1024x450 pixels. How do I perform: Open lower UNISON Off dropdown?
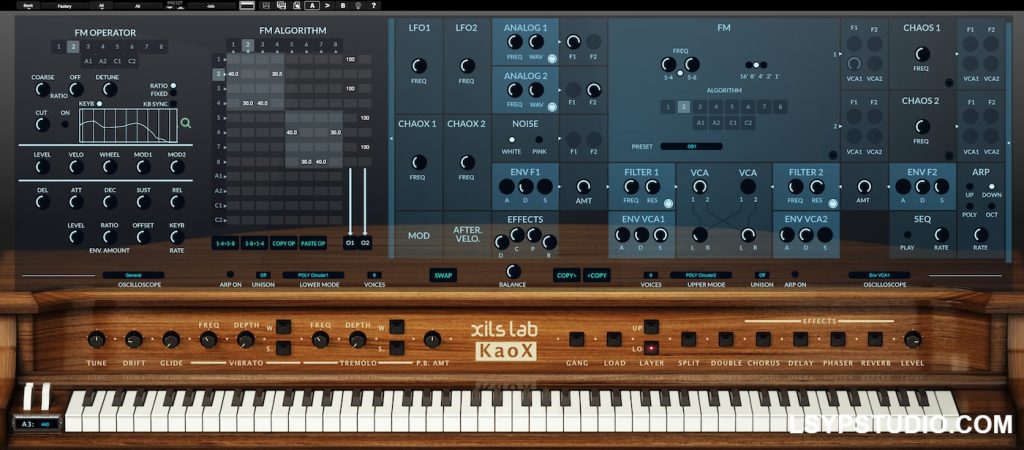[x=263, y=275]
